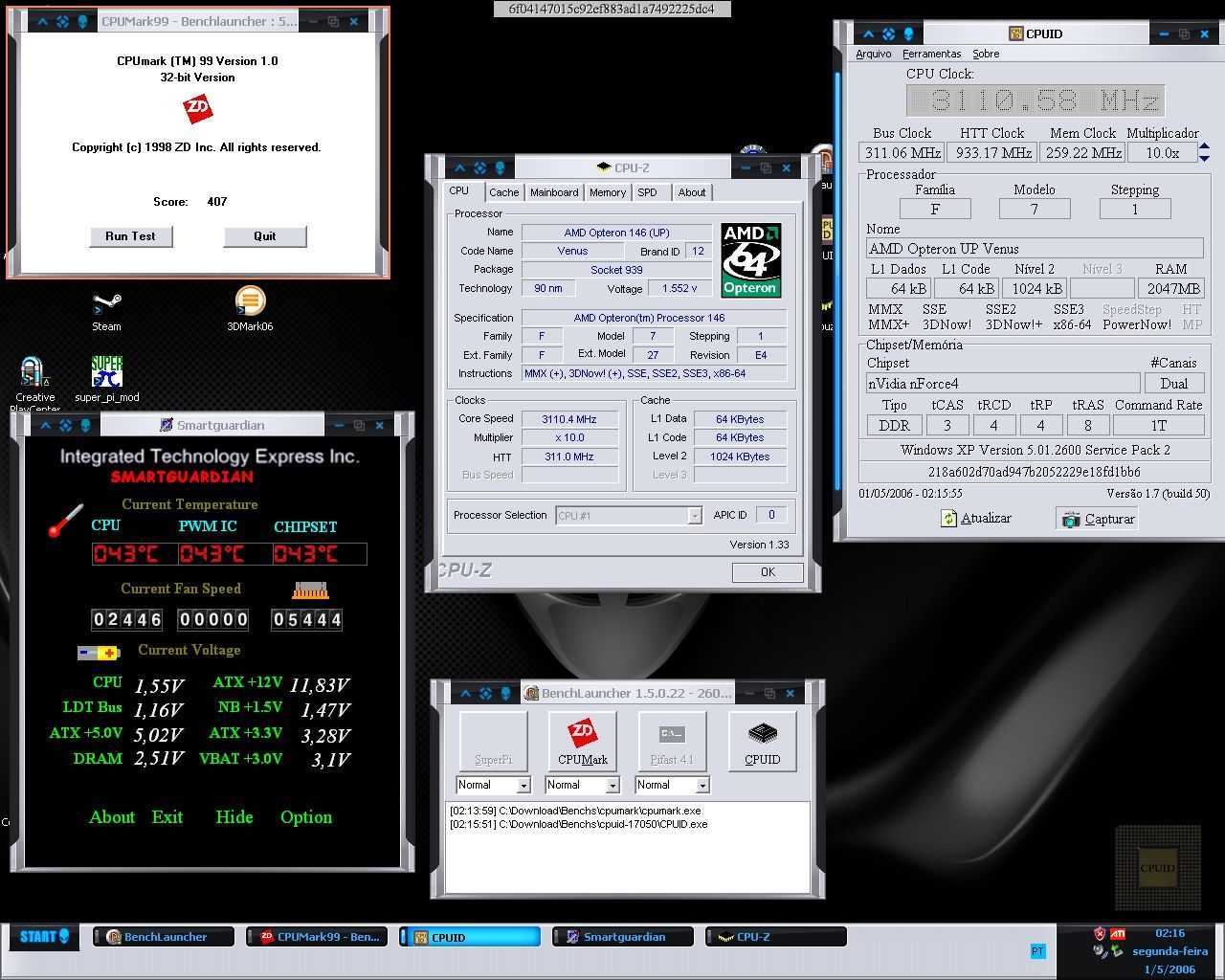Open the Sobre menu in CPUID

[x=986, y=54]
